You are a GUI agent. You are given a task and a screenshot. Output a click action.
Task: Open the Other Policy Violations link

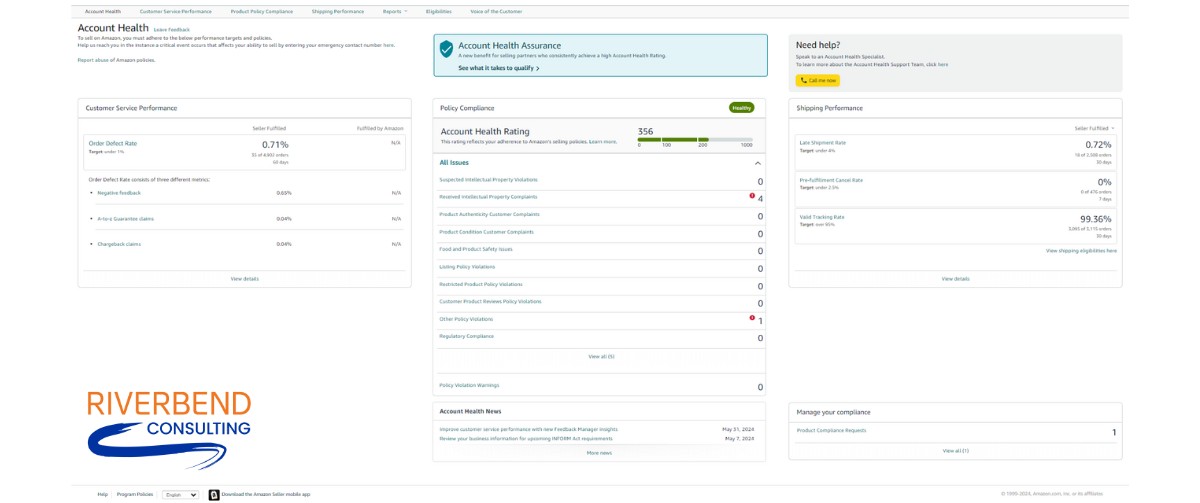(x=466, y=319)
